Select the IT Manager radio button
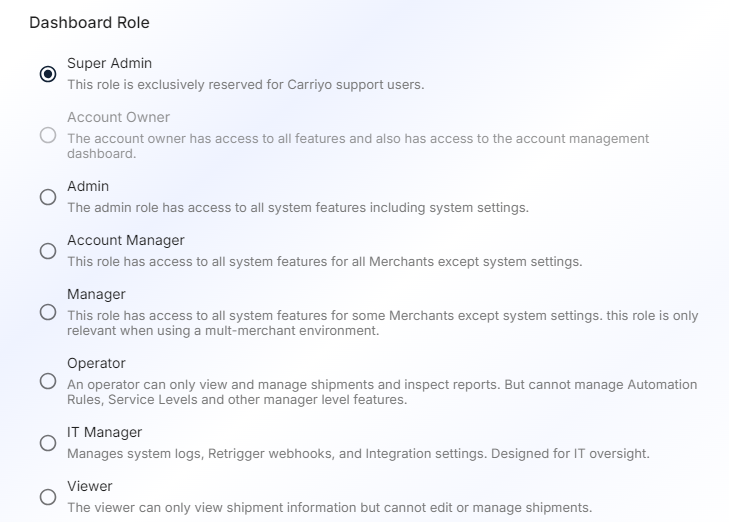Viewport: 729px width, 522px height. tap(48, 443)
